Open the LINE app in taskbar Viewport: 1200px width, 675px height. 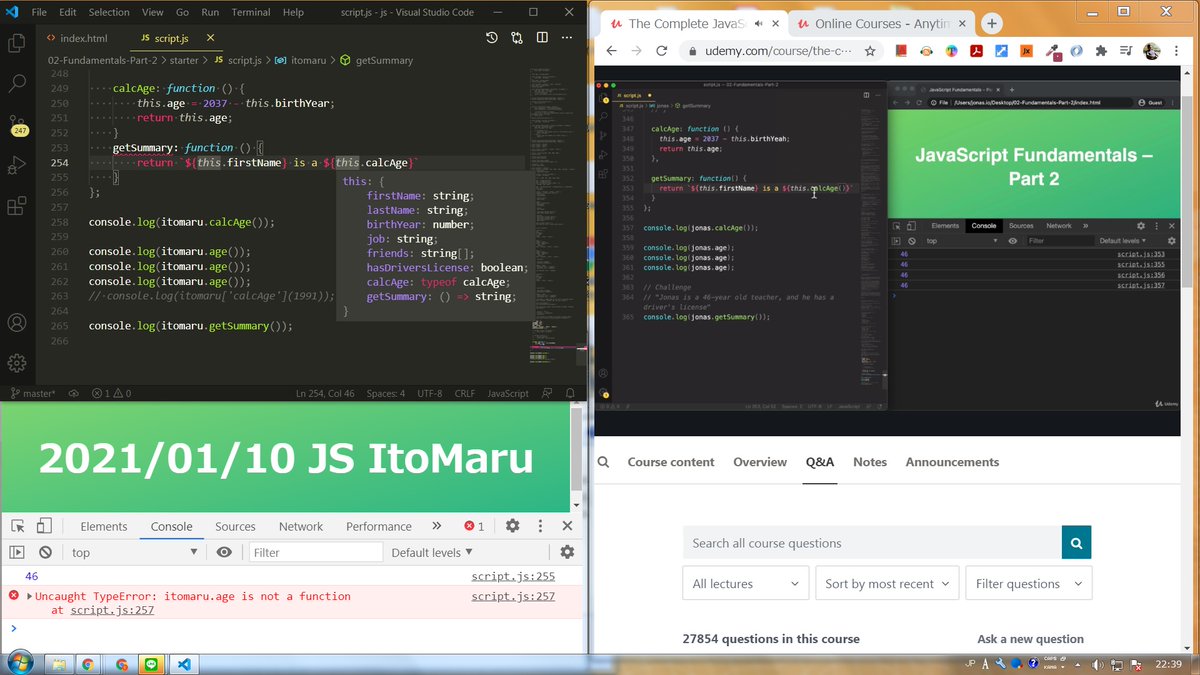click(153, 664)
